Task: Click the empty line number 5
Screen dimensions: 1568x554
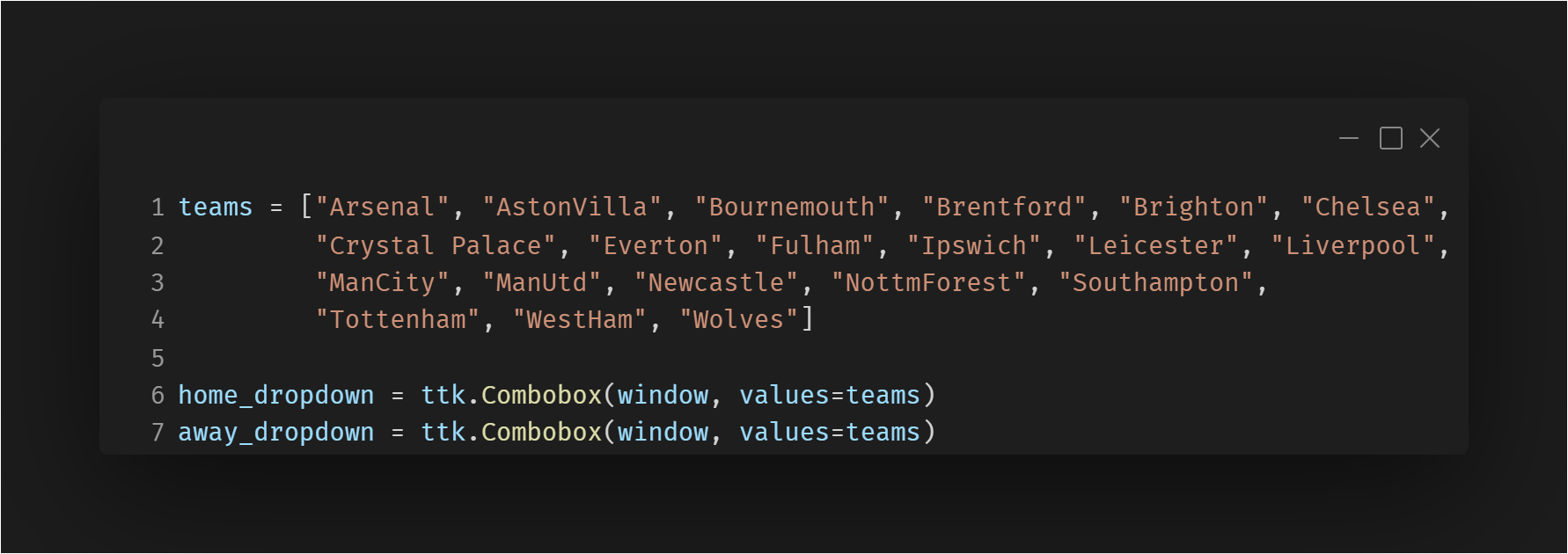Action: [158, 359]
